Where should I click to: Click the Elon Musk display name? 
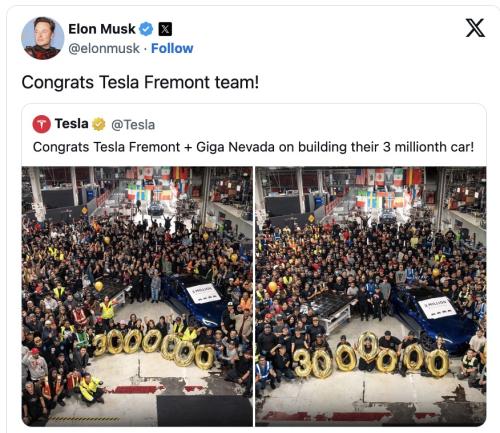102,29
